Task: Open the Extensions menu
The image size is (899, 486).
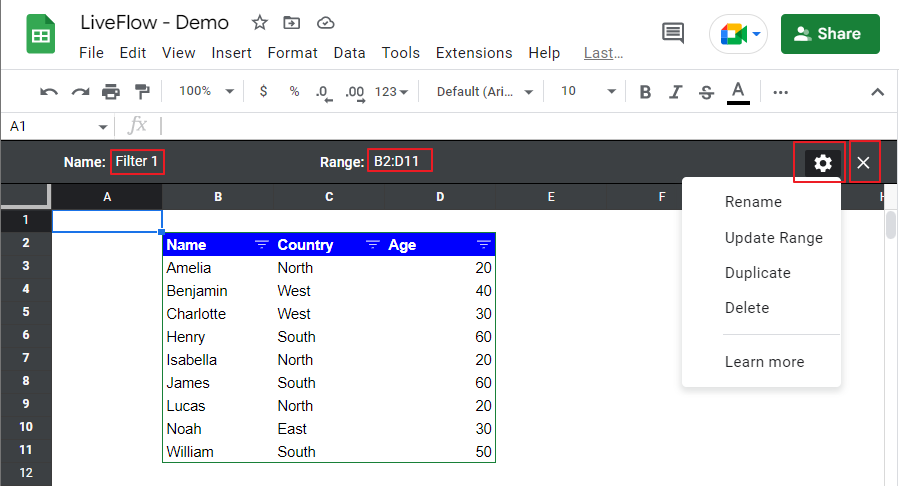Action: tap(474, 53)
